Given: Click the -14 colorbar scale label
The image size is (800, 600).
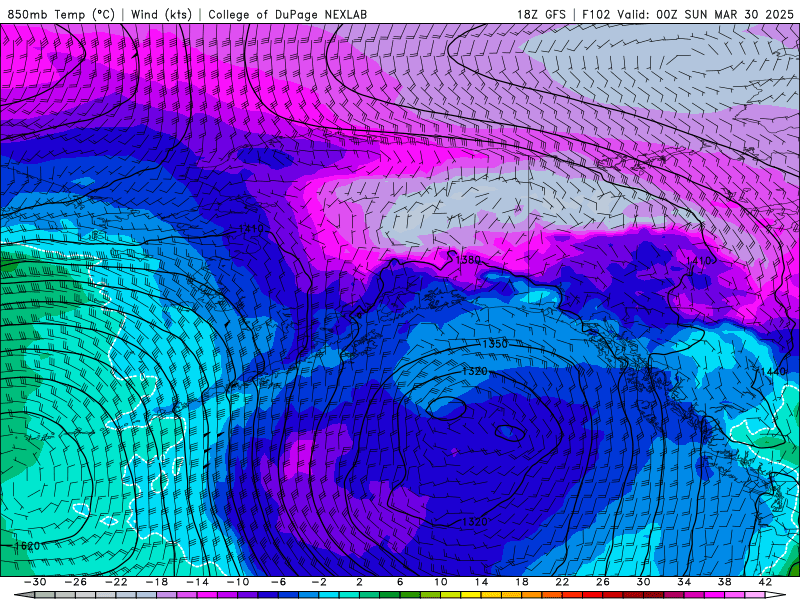Looking at the screenshot, I should (197, 582).
